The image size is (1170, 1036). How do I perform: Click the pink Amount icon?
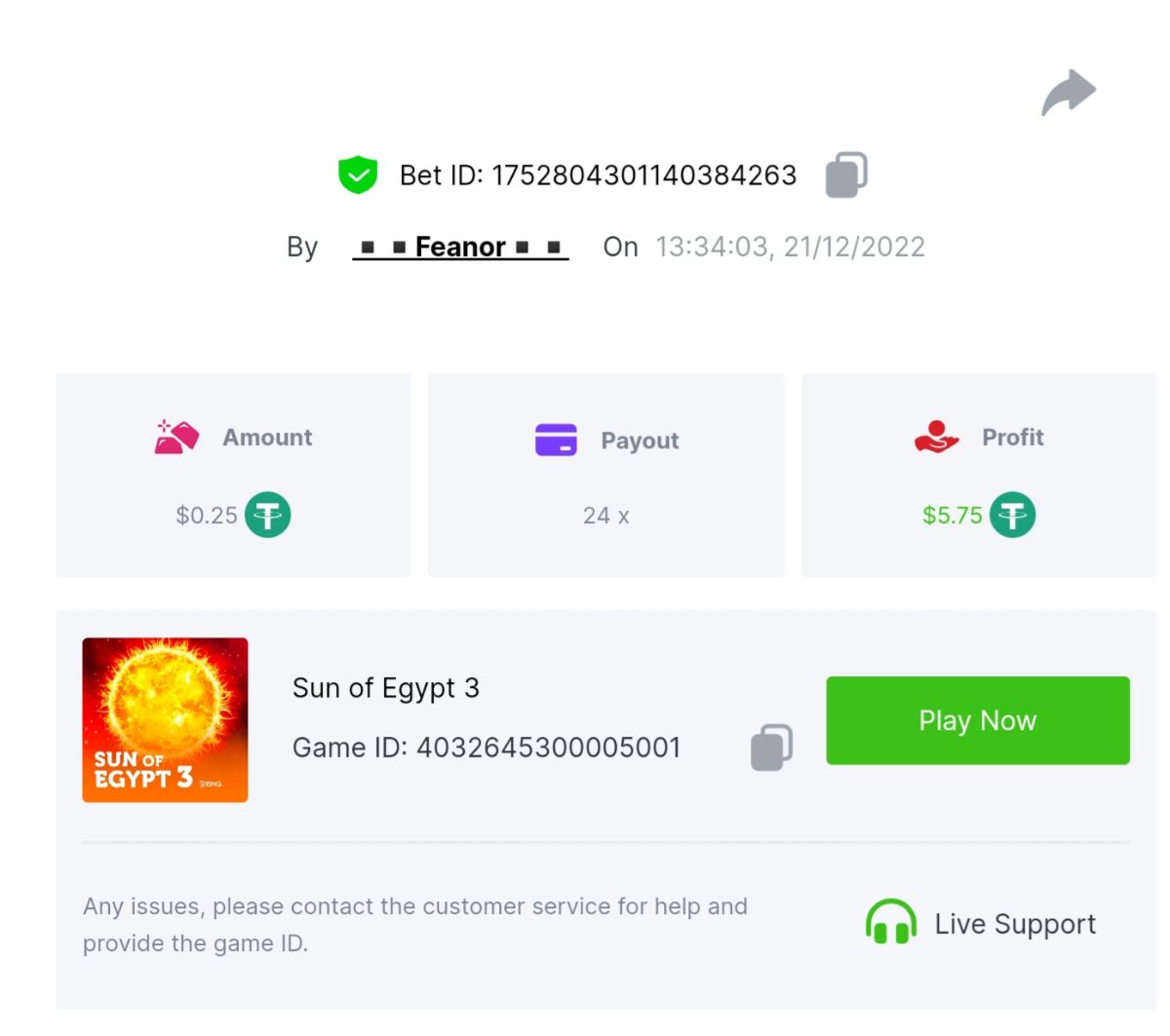[176, 438]
